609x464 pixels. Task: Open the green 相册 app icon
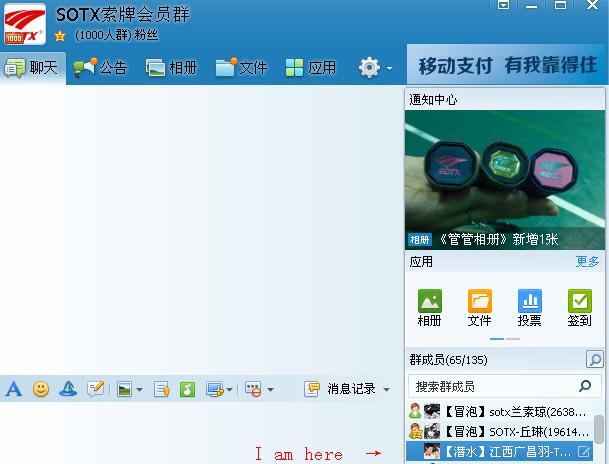tap(430, 301)
